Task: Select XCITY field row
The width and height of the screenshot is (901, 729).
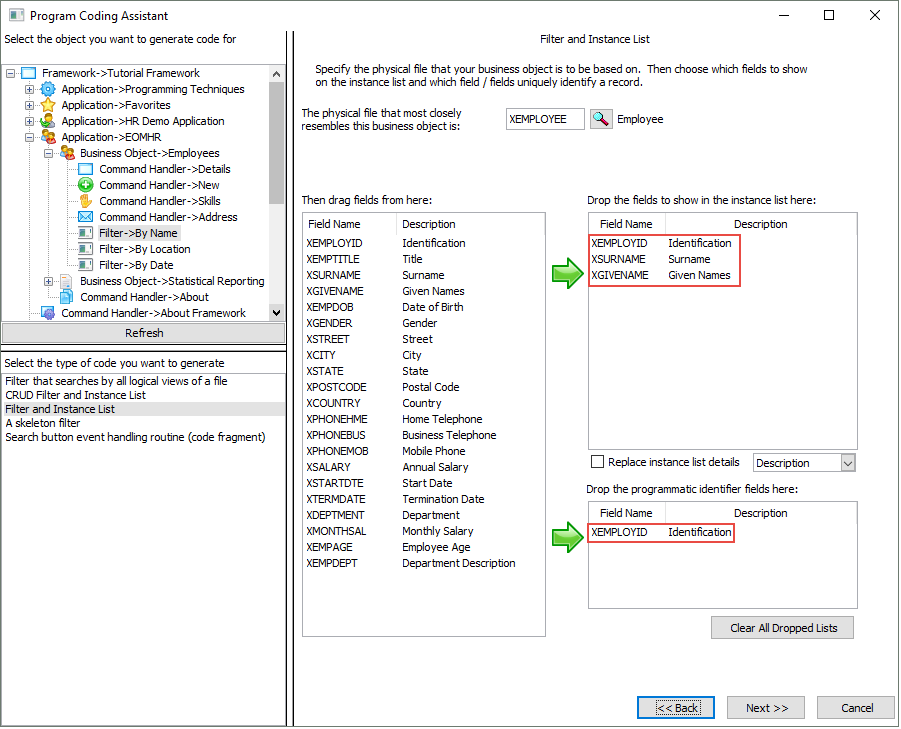Action: [423, 356]
